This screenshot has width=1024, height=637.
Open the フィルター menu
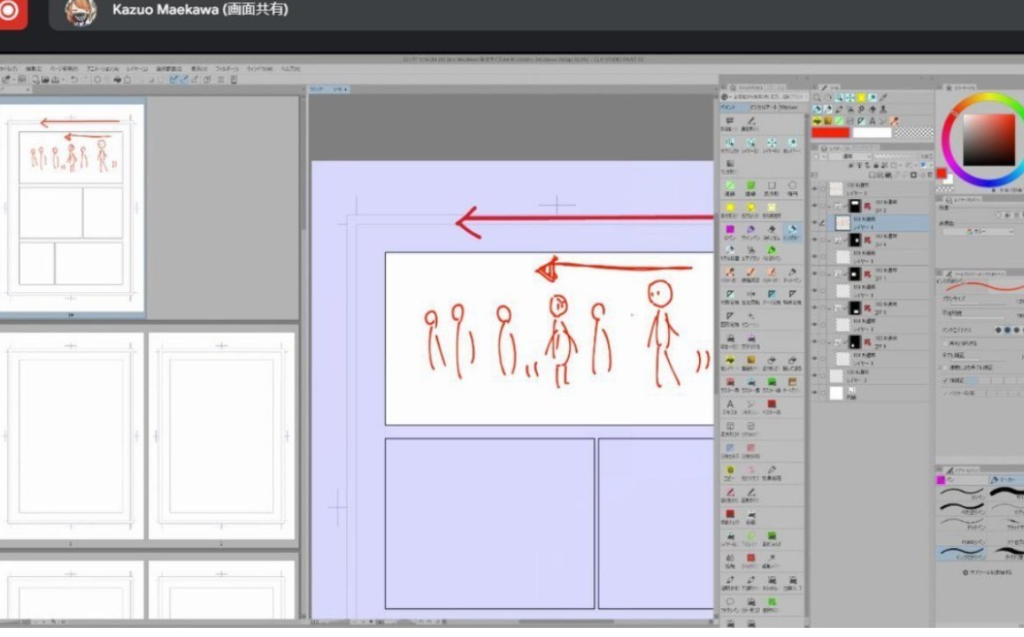(227, 69)
